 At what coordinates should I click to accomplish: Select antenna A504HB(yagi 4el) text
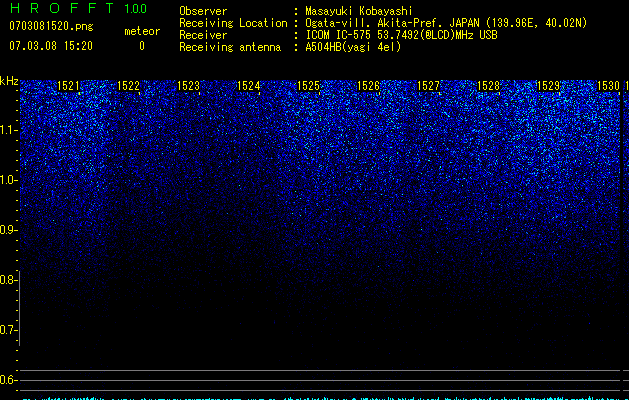pos(353,47)
